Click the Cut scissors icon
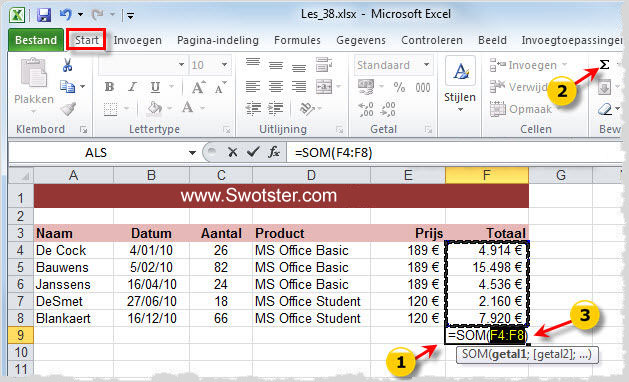629x382 pixels. tap(67, 65)
